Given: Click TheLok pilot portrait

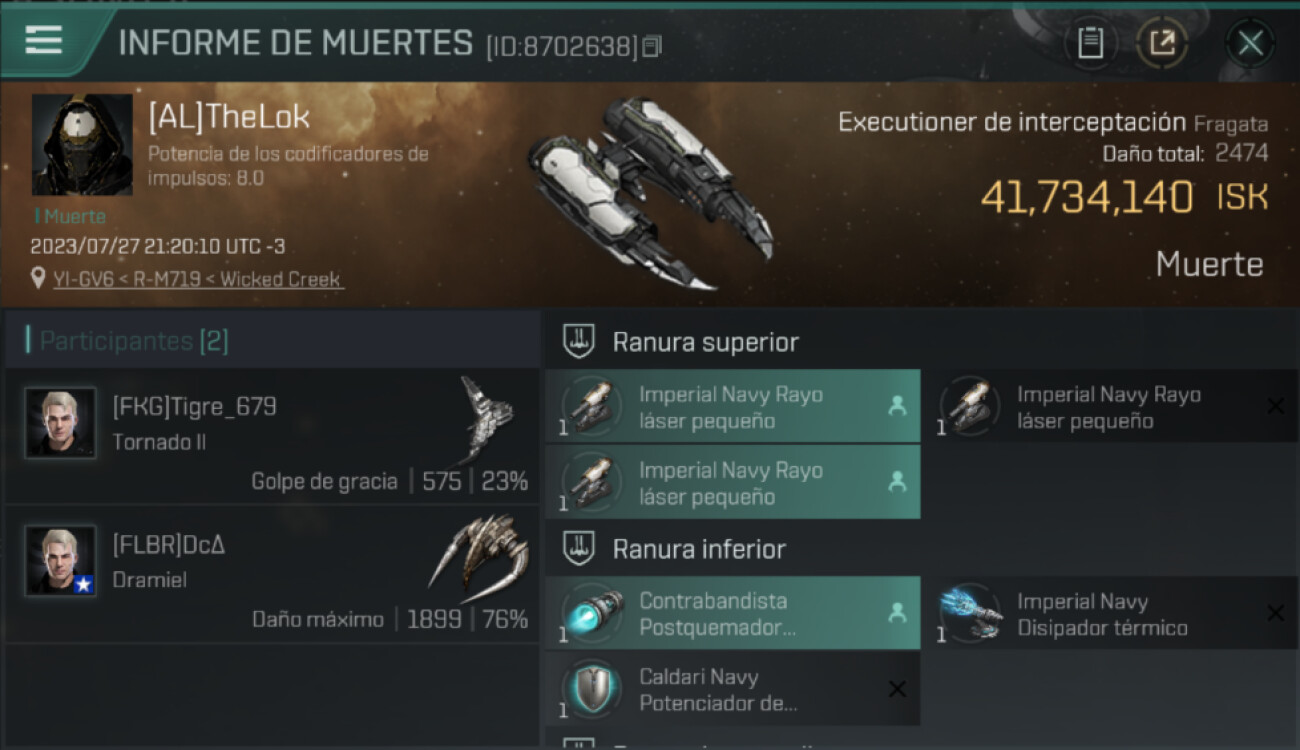Looking at the screenshot, I should [82, 145].
